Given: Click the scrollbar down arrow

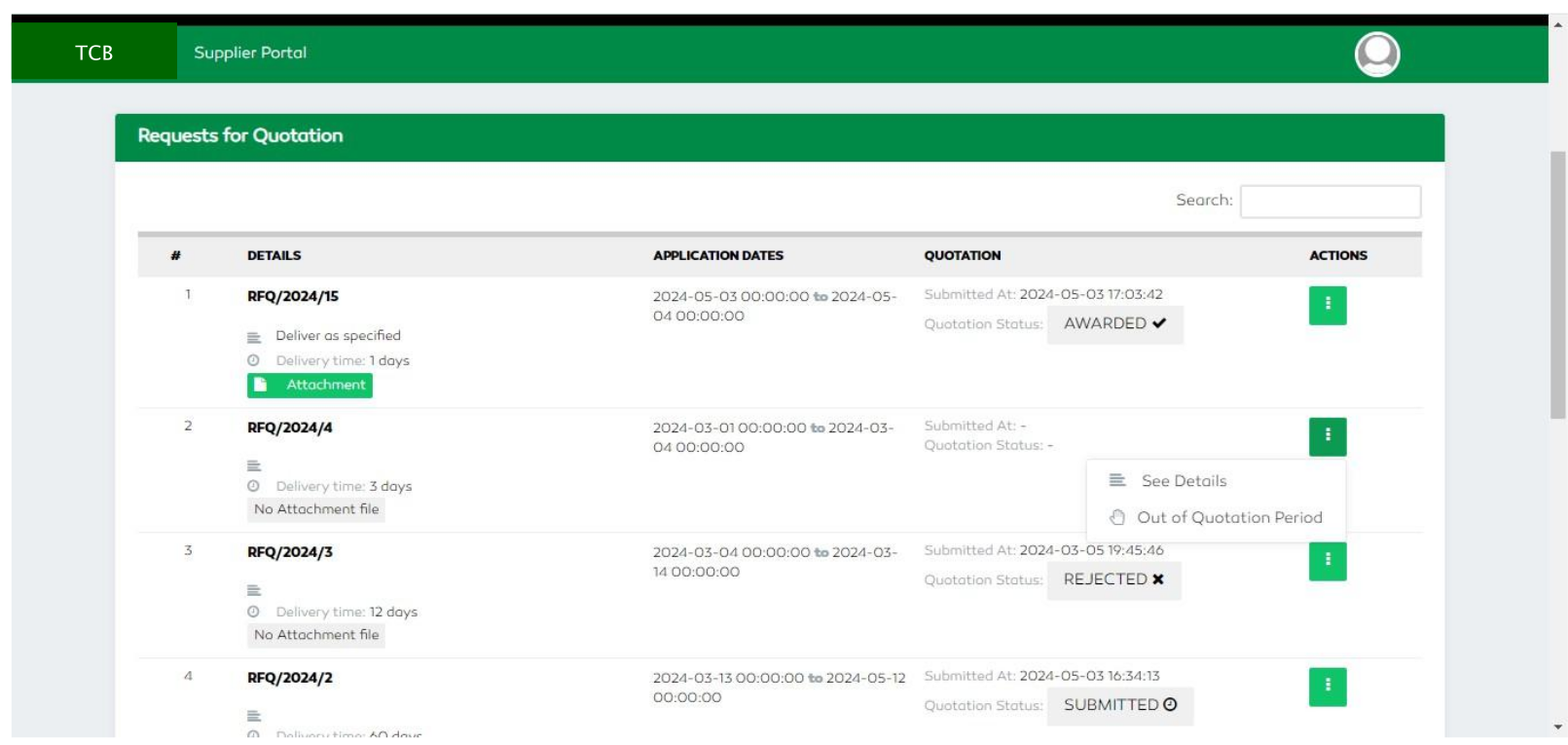Looking at the screenshot, I should [x=1558, y=726].
